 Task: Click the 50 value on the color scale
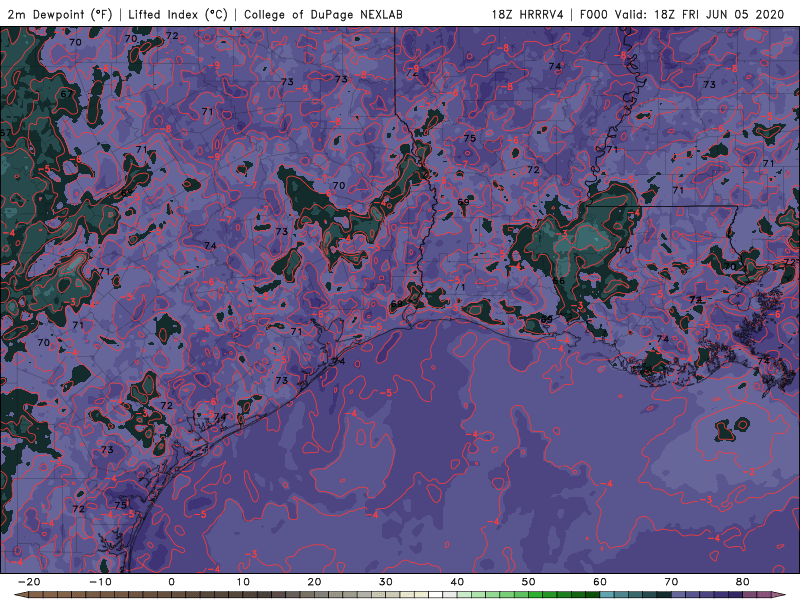tap(529, 582)
